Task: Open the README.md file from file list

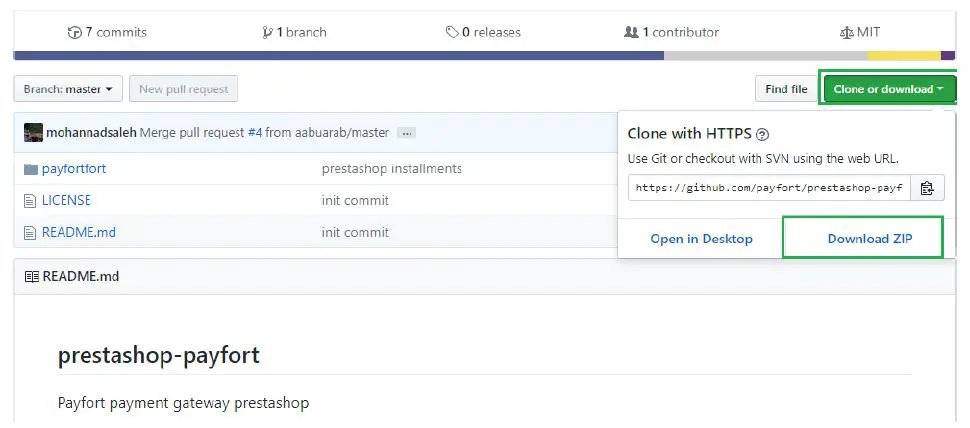Action: (x=79, y=233)
